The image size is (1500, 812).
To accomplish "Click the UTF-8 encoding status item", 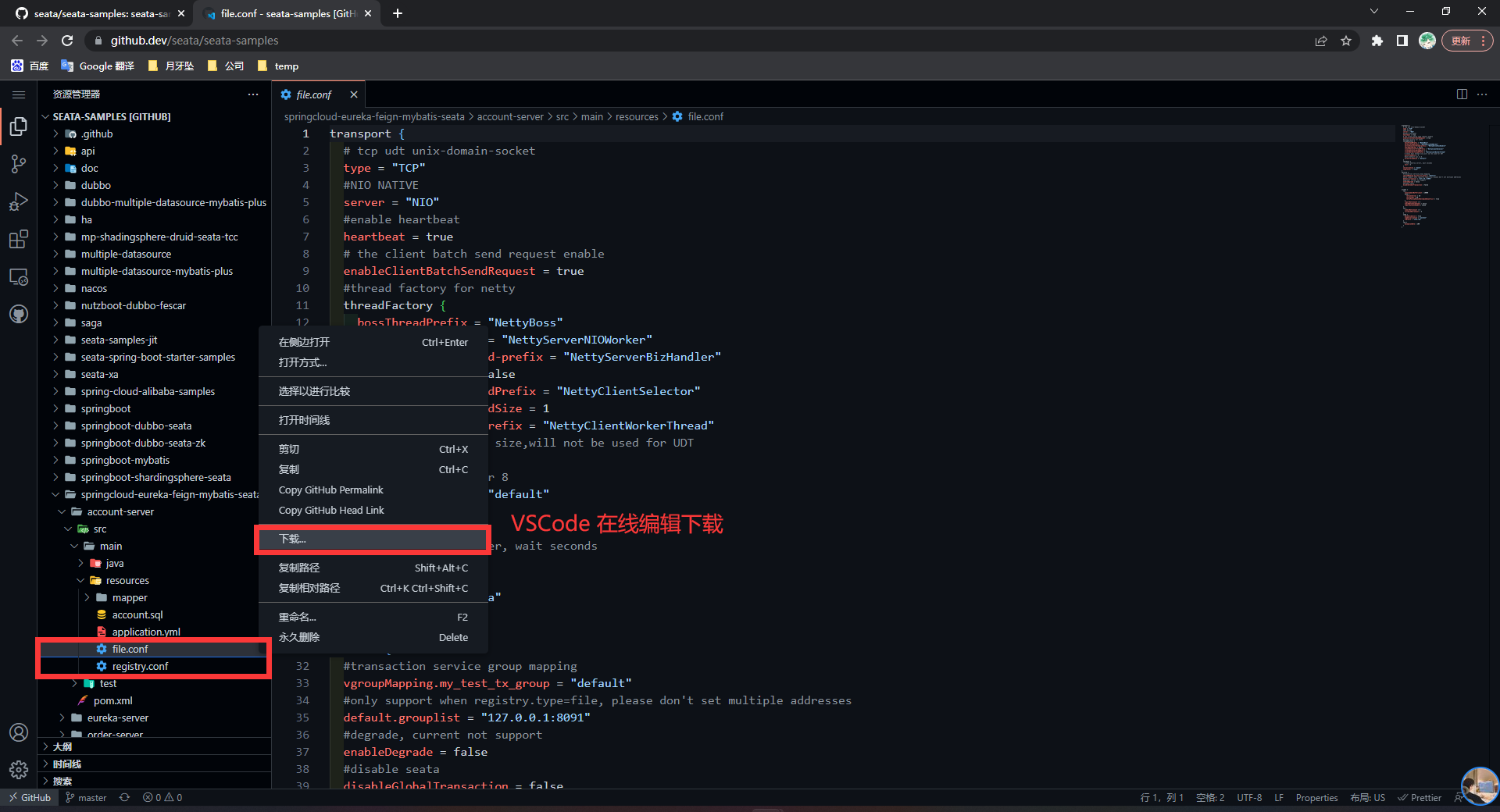I will 1249,797.
